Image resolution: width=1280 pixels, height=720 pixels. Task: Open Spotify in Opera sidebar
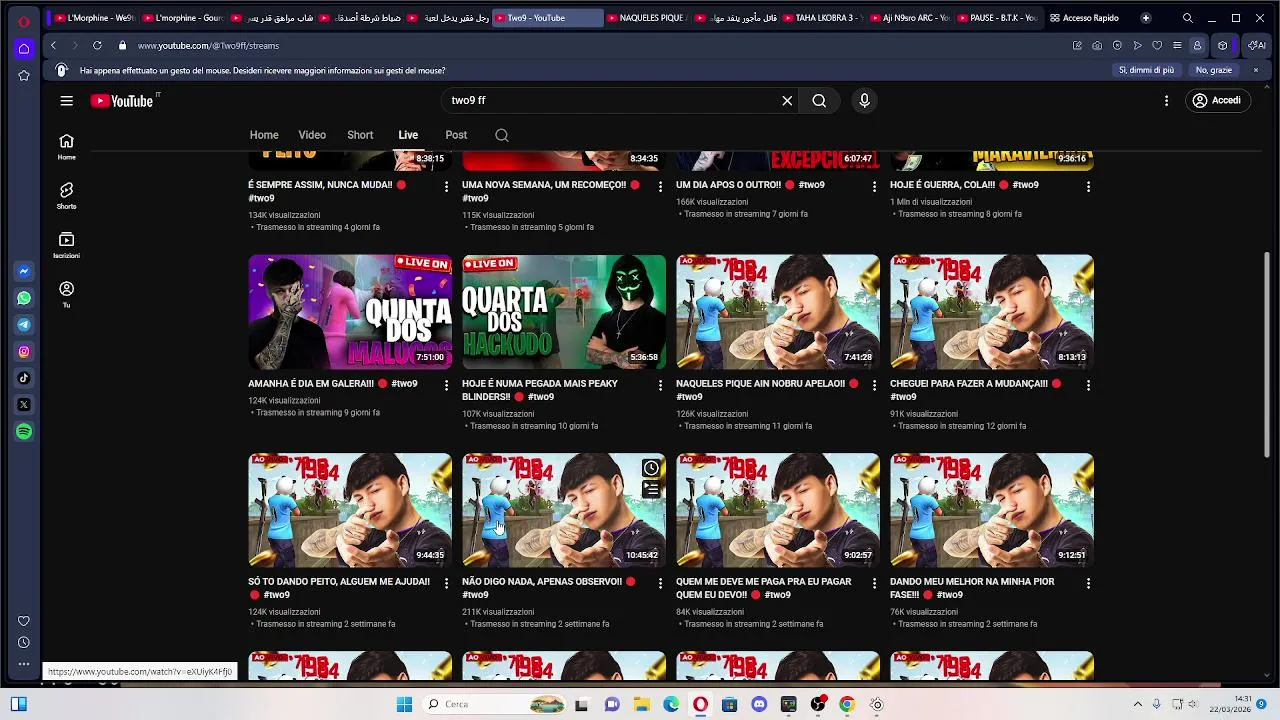[24, 431]
